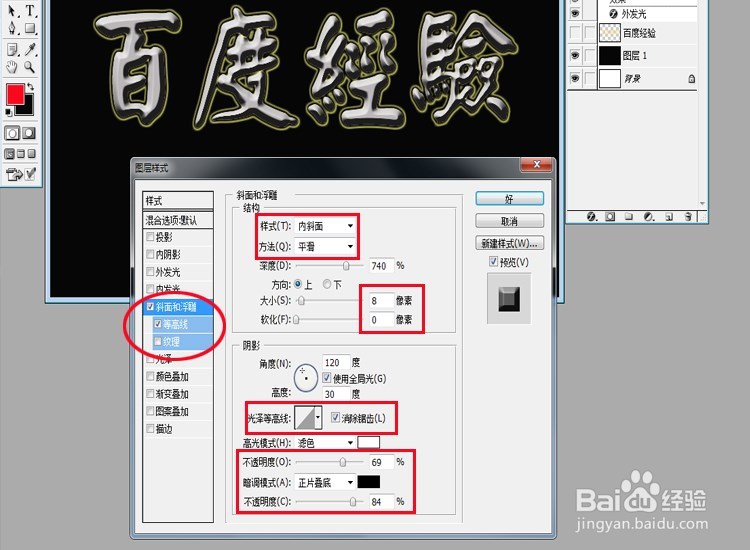Viewport: 750px width, 550px height.
Task: Confirm with the 好 button
Action: (509, 198)
